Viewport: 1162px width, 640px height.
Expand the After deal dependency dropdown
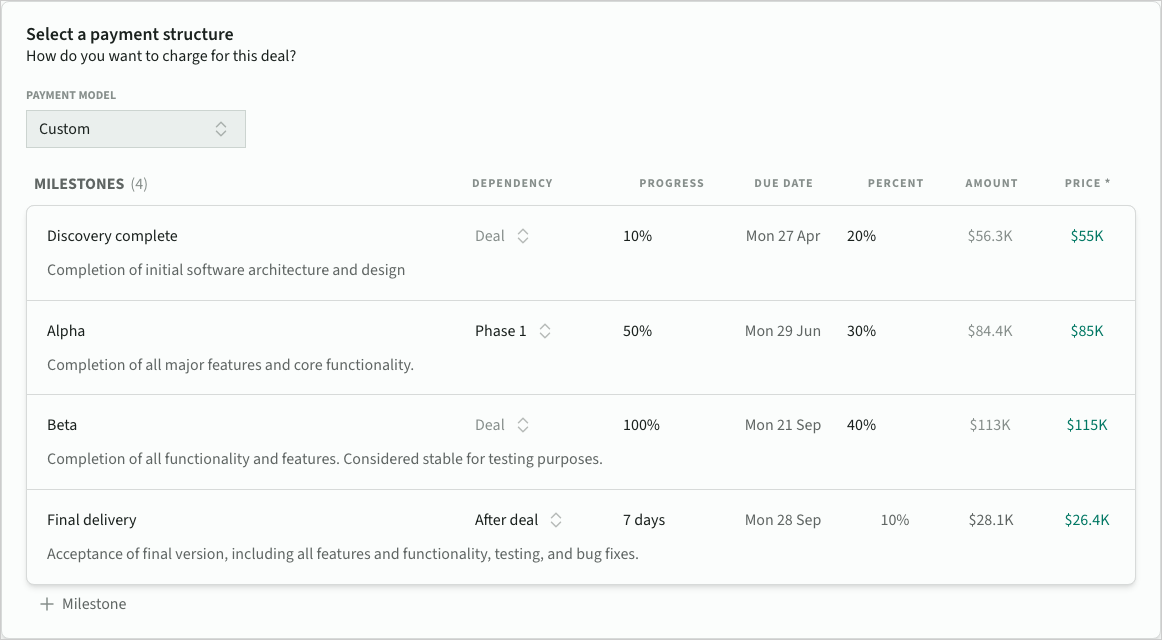(518, 520)
